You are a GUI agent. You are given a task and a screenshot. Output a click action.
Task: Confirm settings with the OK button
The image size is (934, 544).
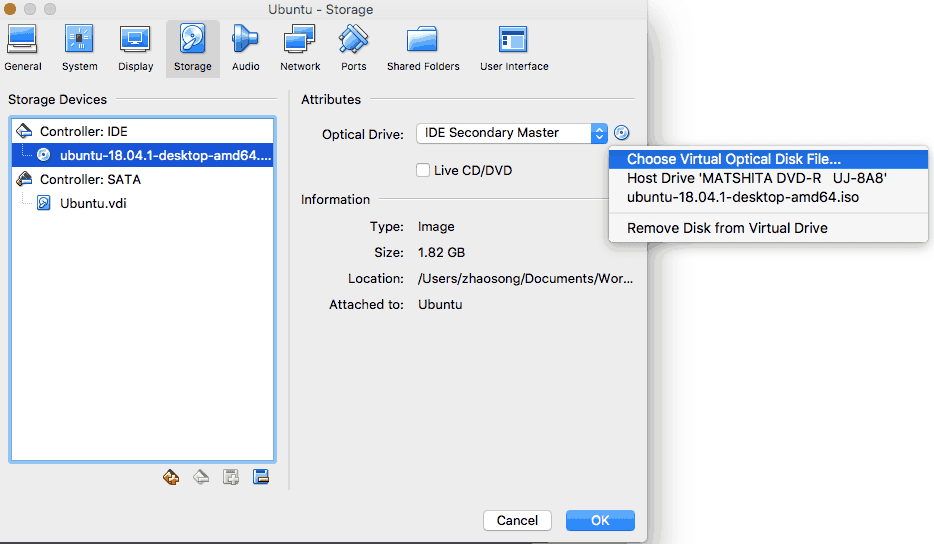pyautogui.click(x=600, y=520)
